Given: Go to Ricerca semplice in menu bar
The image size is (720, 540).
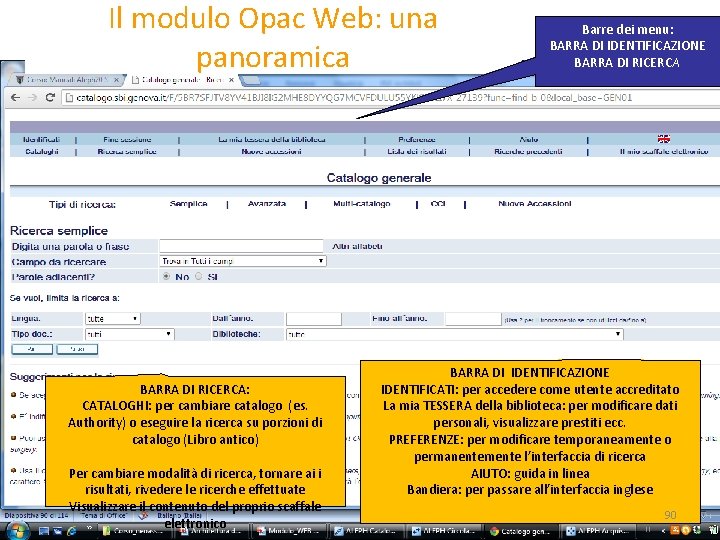Looking at the screenshot, I should pos(127,151).
